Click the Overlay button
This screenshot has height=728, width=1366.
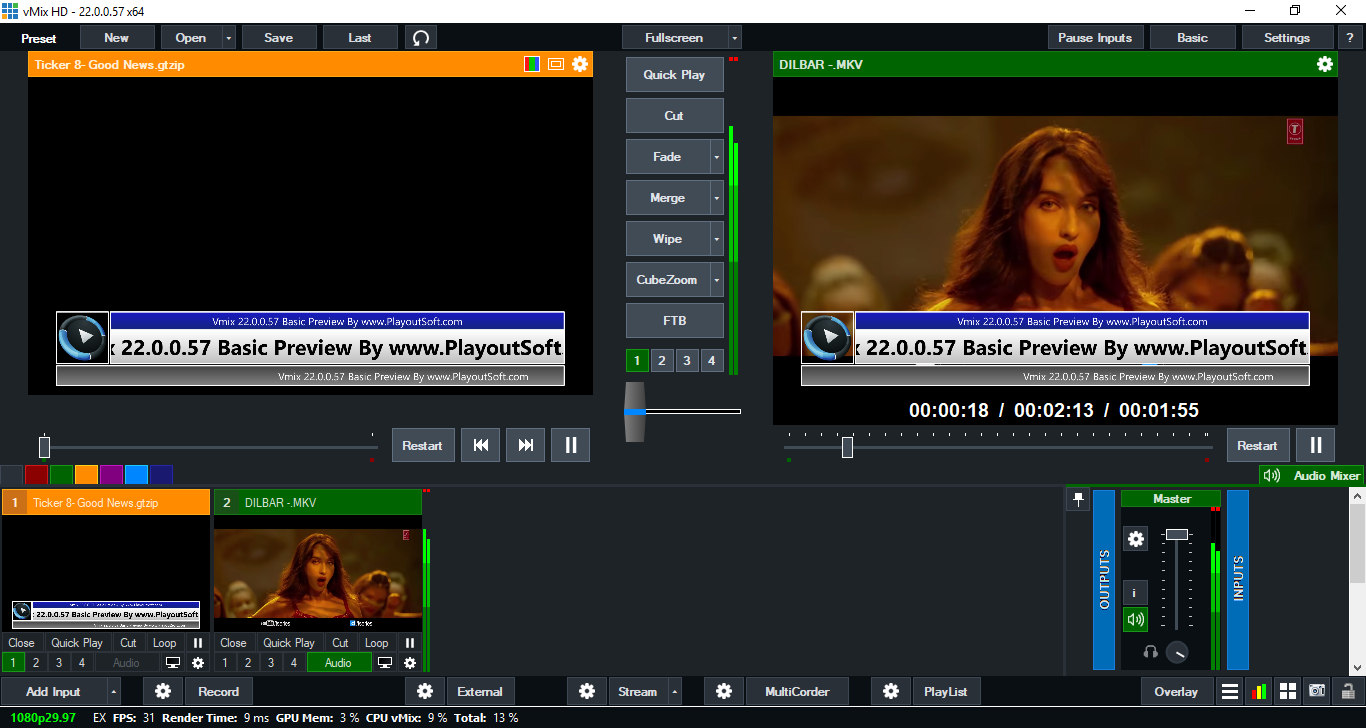[1176, 691]
